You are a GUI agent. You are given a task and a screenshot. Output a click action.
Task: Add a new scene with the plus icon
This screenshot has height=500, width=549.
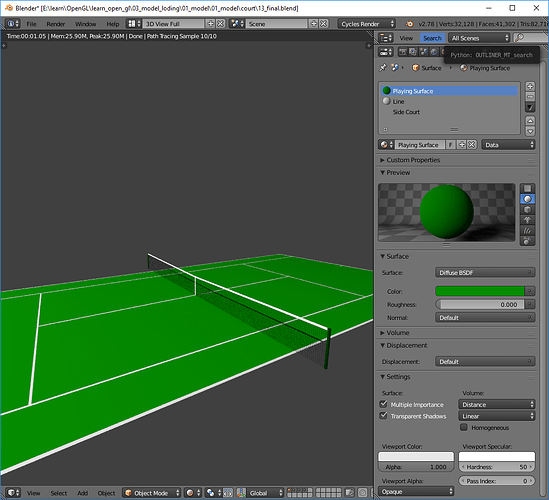[x=314, y=24]
